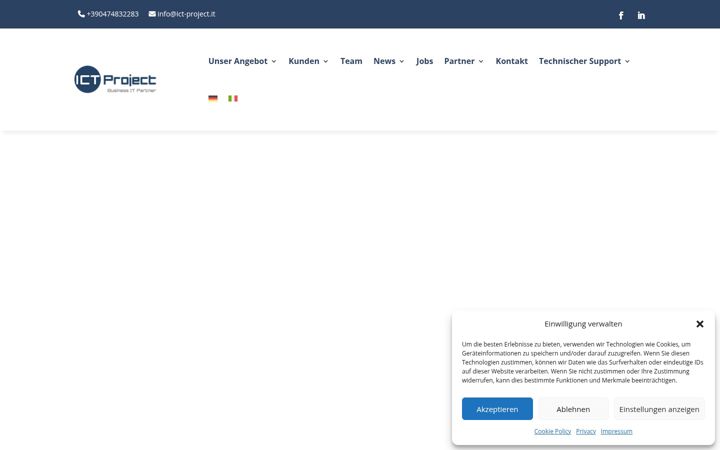Screen dimensions: 720x450
Task: Expand the Partner dropdown arrow
Action: (x=481, y=62)
